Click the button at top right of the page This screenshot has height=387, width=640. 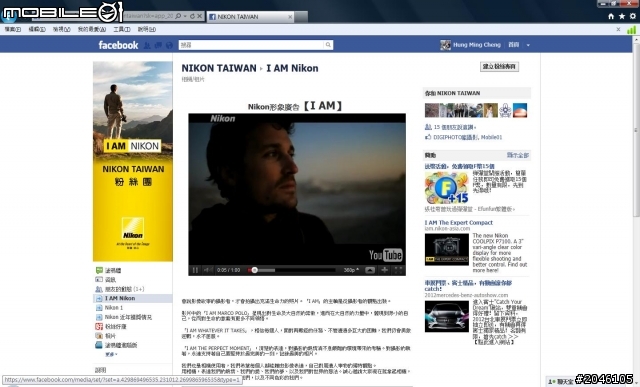(499, 67)
